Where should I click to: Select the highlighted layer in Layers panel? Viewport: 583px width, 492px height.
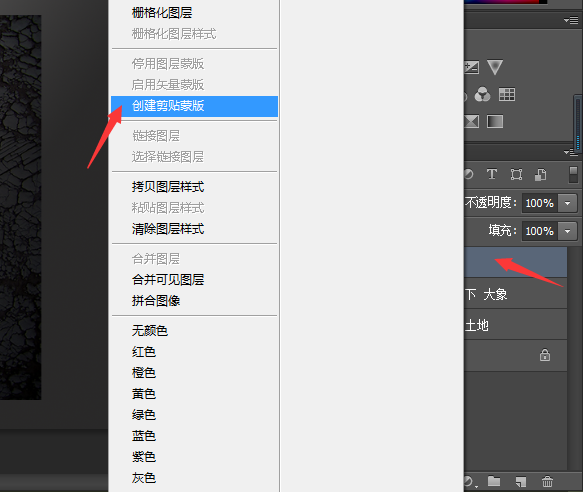(516, 262)
